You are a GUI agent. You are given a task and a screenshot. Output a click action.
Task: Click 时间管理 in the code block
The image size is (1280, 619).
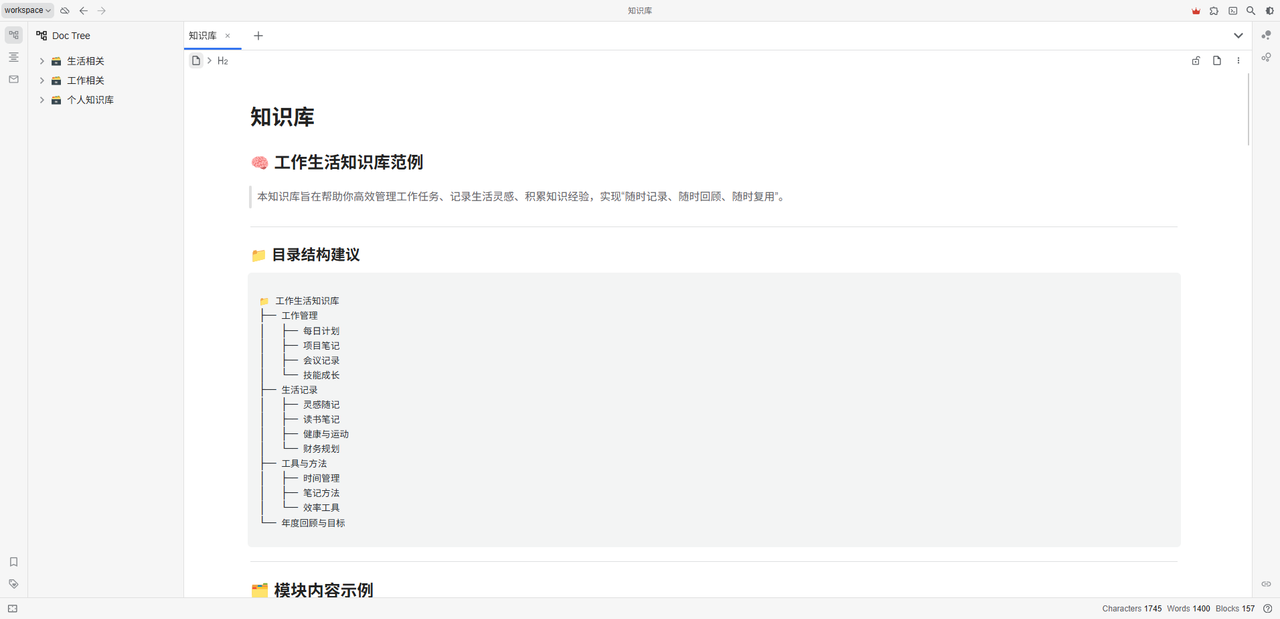321,479
